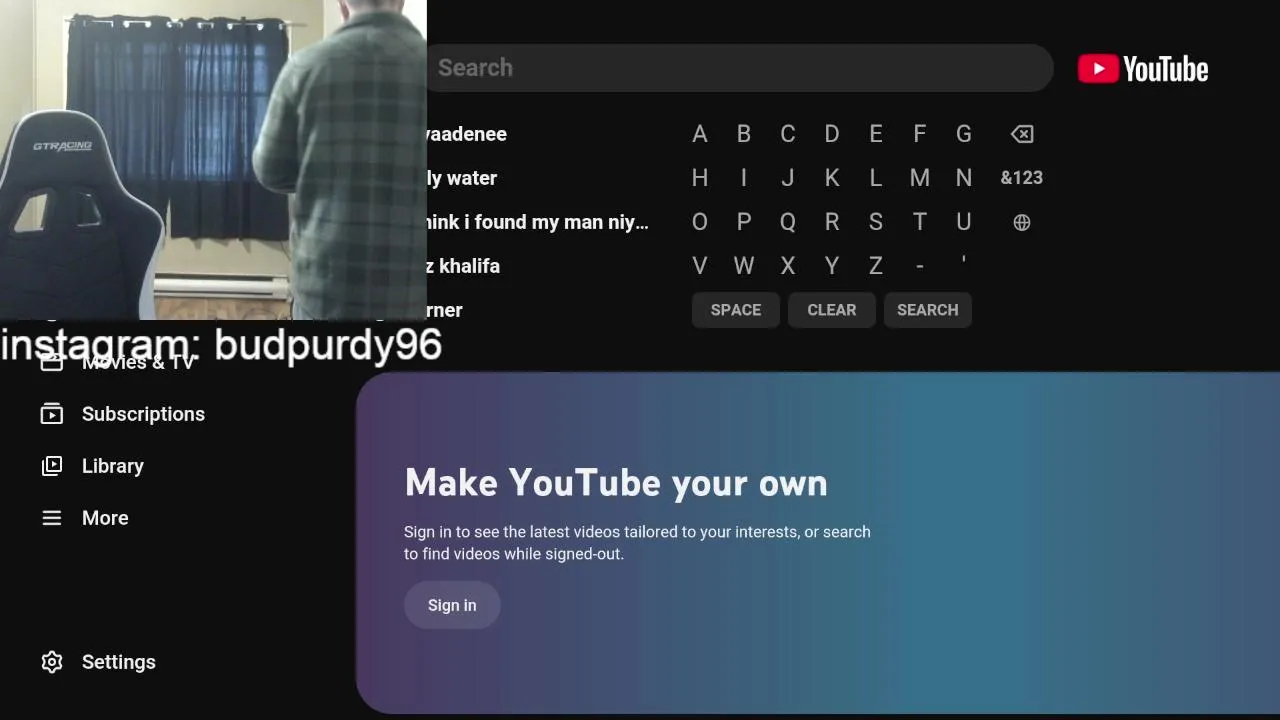The image size is (1280, 720).
Task: Tap the letter X key
Action: [788, 266]
